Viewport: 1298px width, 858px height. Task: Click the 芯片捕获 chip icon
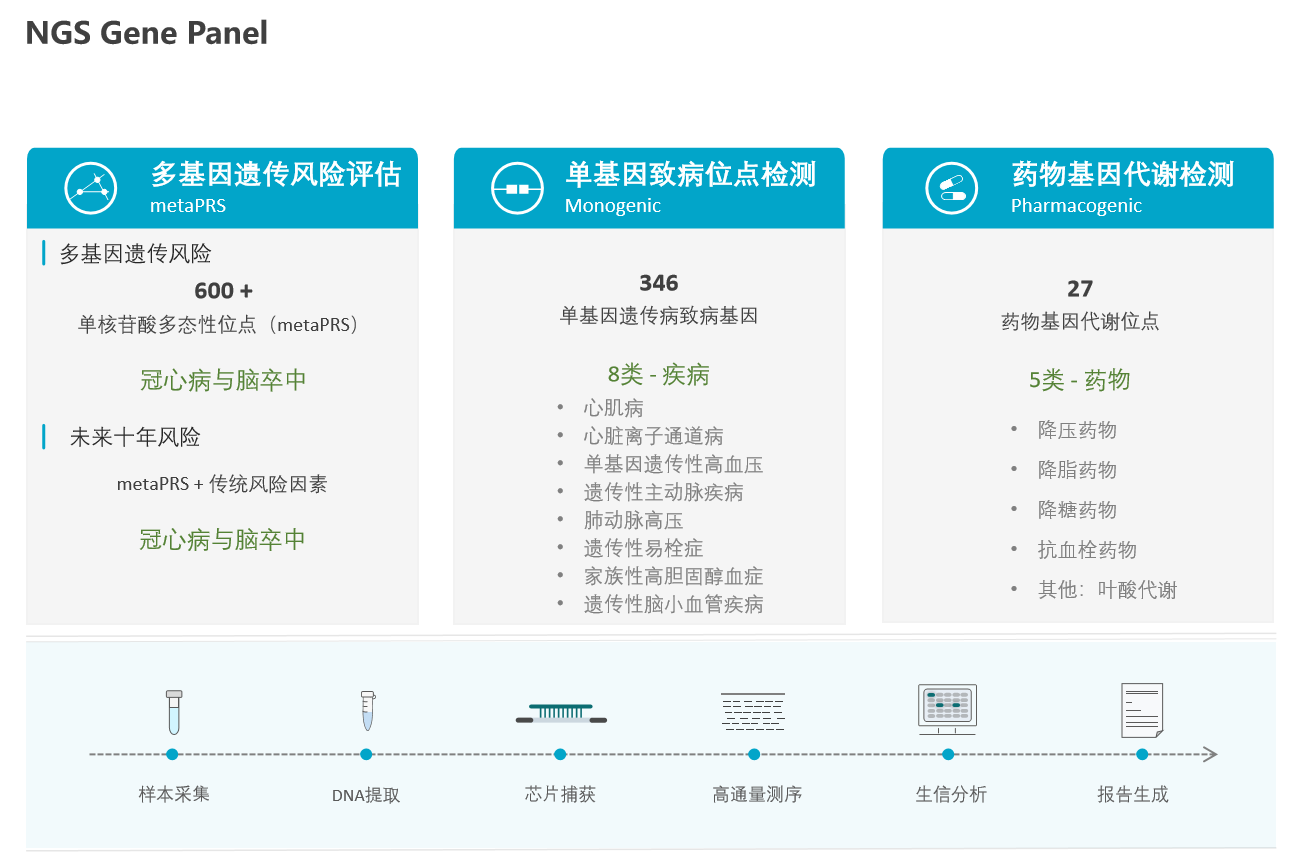tap(560, 714)
